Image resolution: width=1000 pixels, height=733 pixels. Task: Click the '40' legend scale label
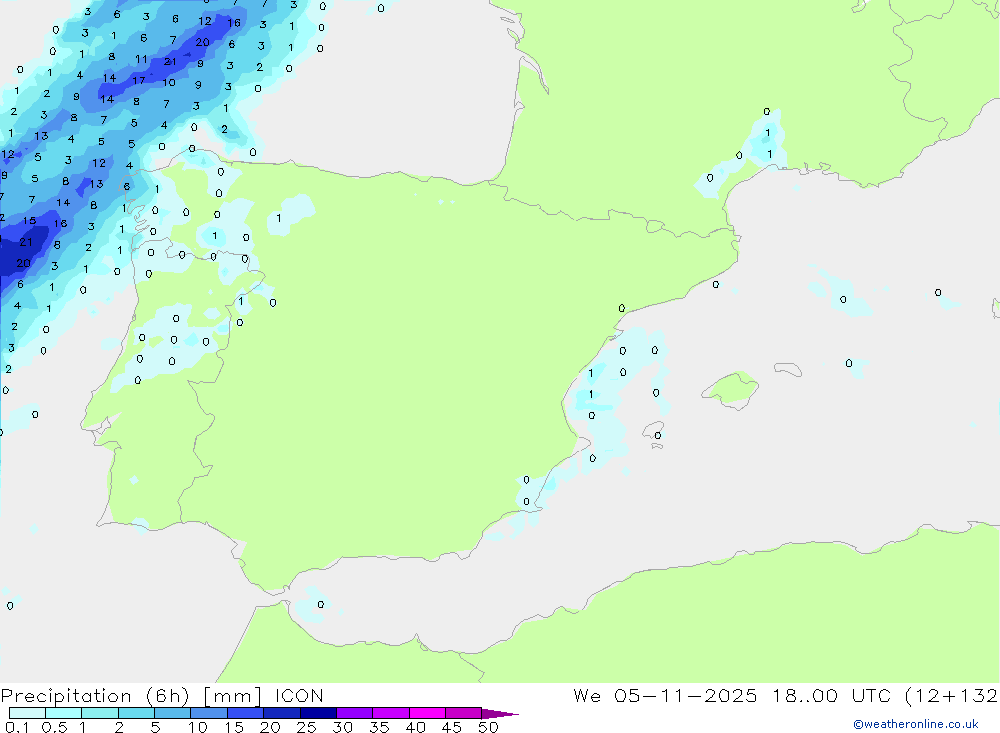(x=415, y=727)
